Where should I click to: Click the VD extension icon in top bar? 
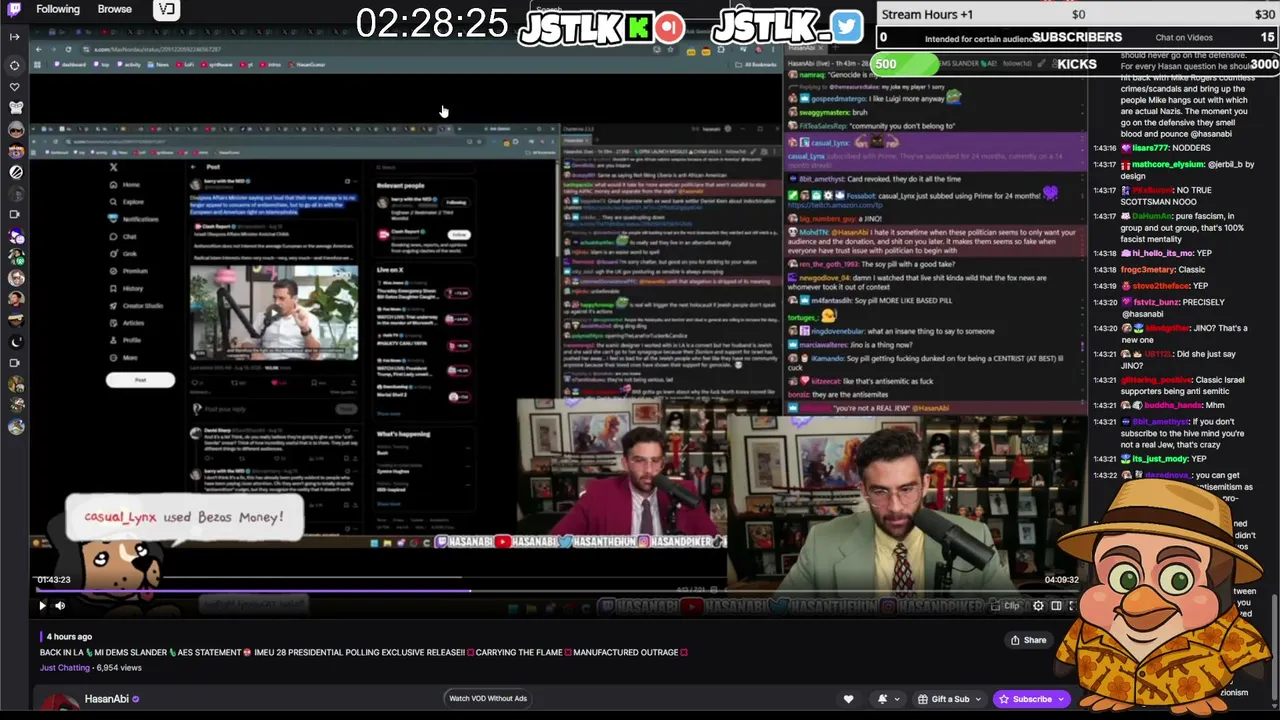[x=167, y=10]
